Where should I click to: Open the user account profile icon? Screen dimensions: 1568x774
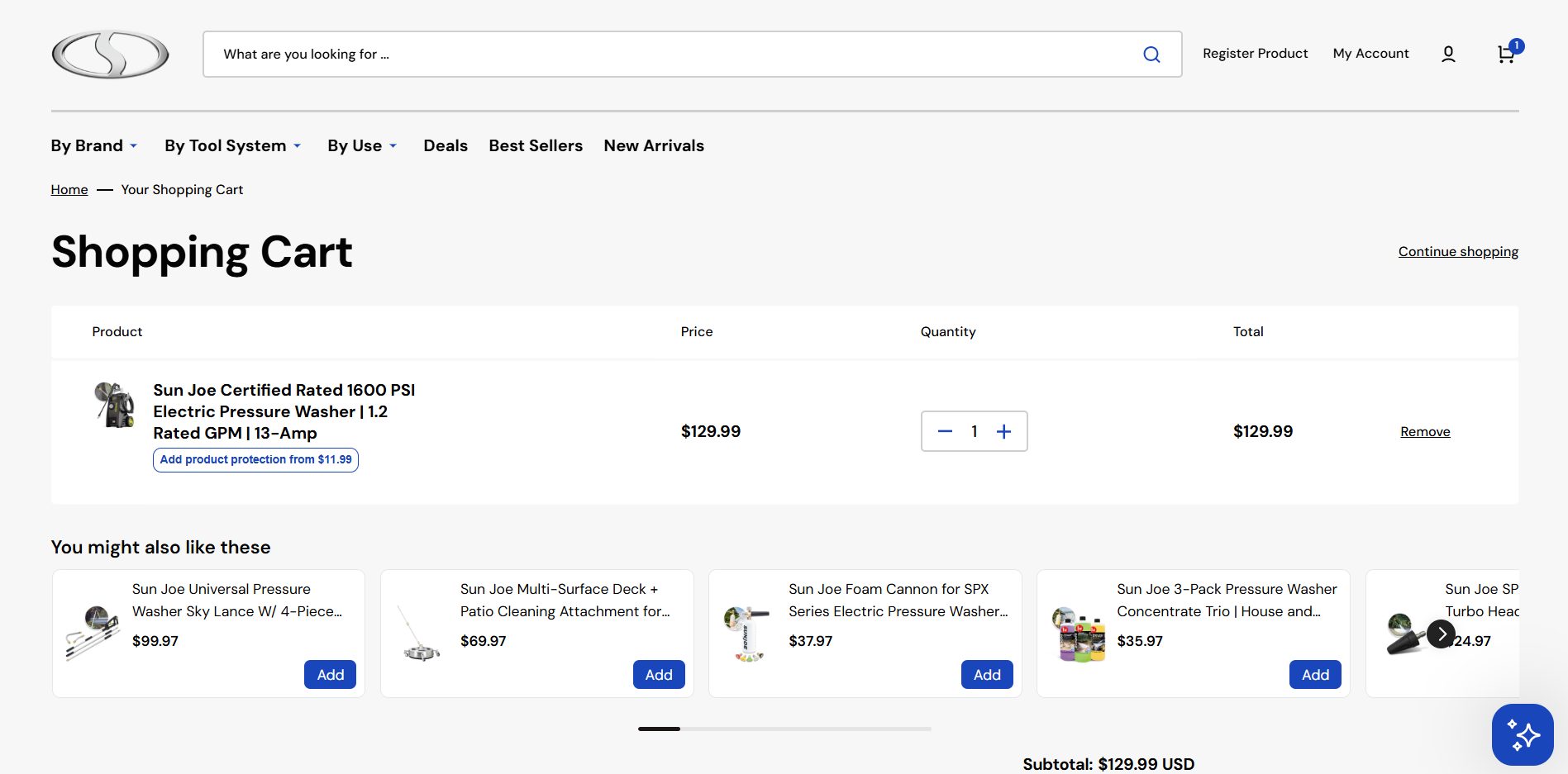pos(1448,54)
